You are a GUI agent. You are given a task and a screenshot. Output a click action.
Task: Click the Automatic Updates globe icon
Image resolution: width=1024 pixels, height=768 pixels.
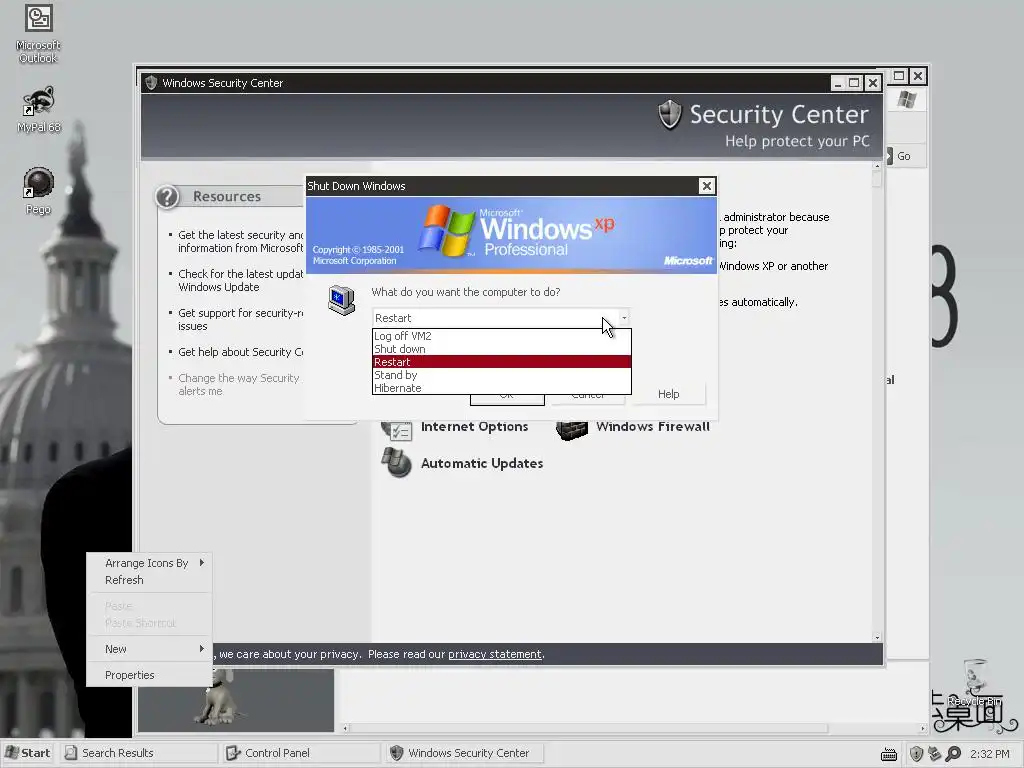coord(396,462)
